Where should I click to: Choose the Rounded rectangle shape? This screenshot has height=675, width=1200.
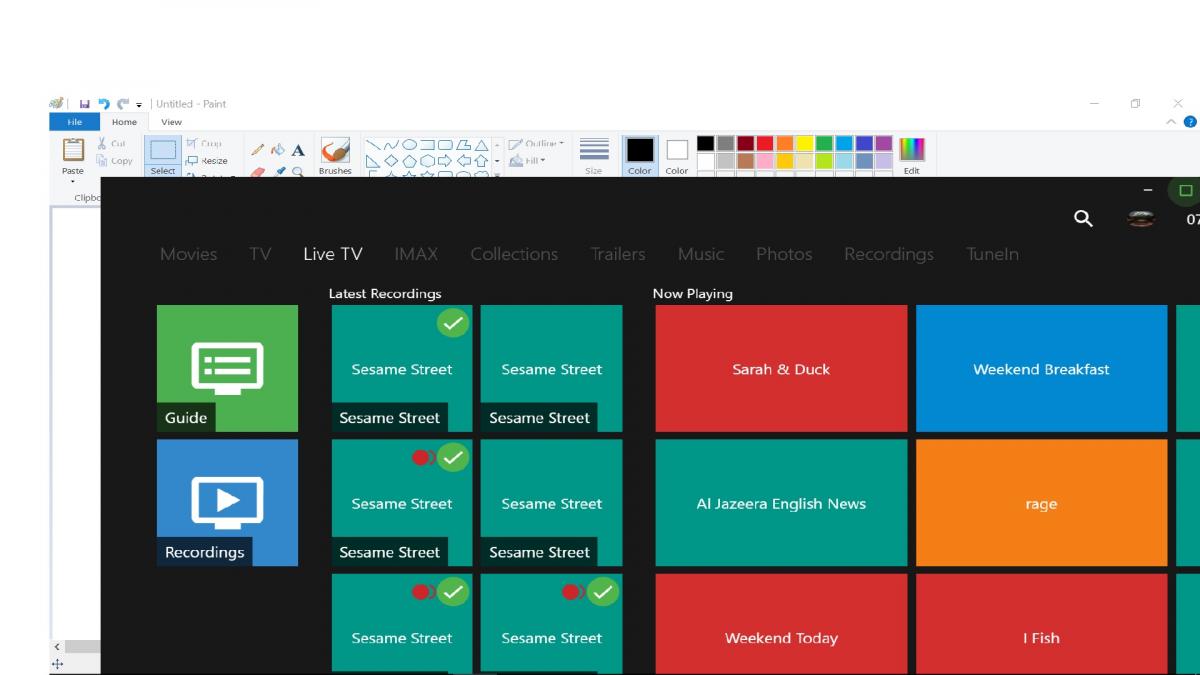click(445, 145)
